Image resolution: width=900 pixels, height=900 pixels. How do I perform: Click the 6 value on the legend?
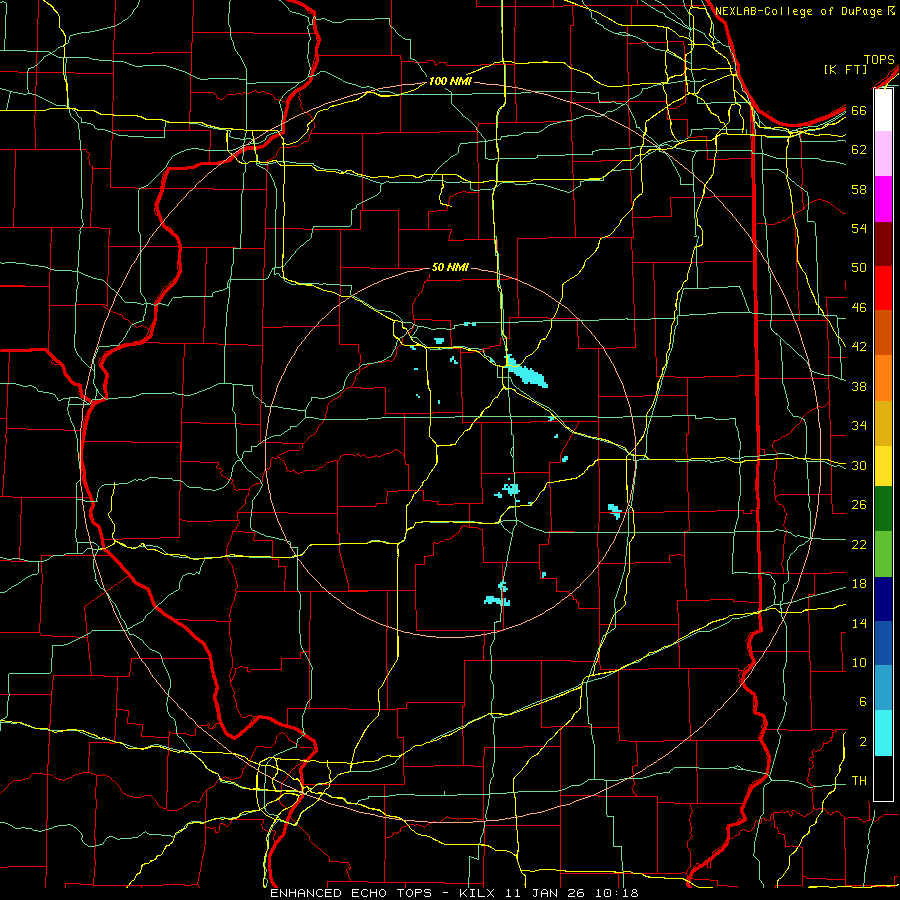point(862,701)
